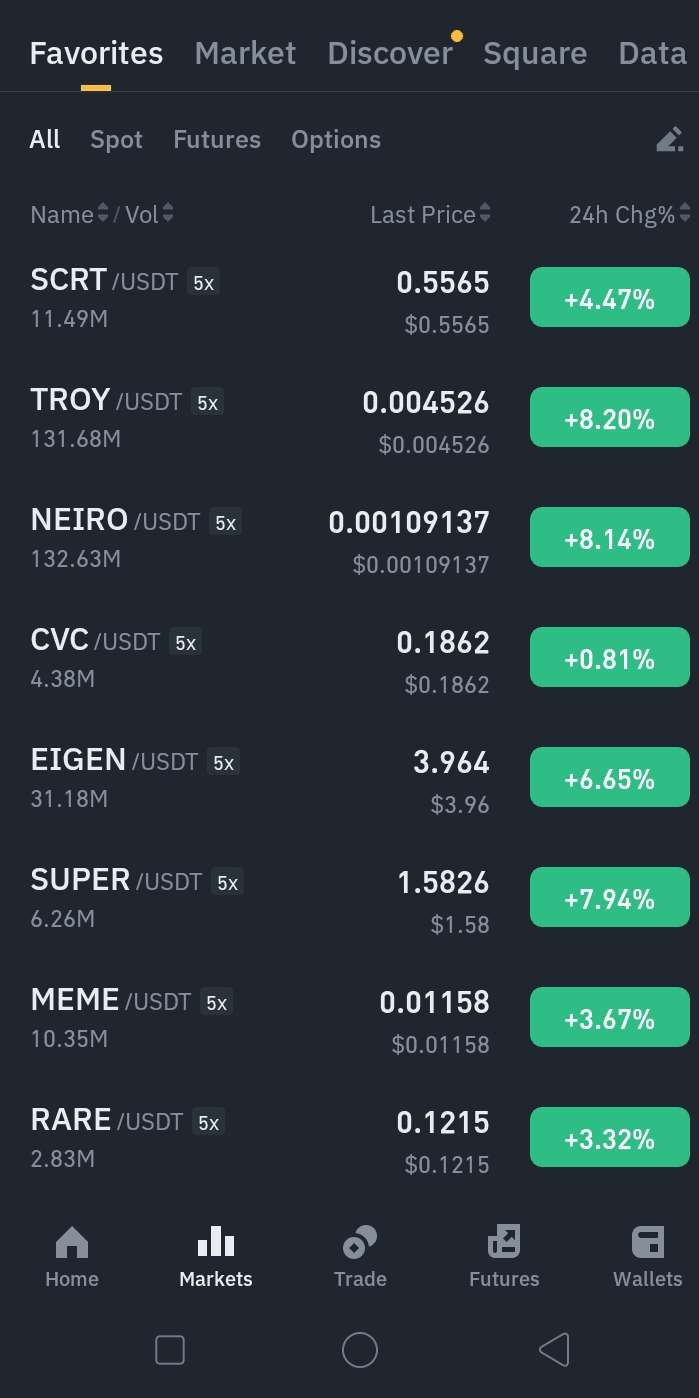Filter favorites by Spot

point(116,140)
